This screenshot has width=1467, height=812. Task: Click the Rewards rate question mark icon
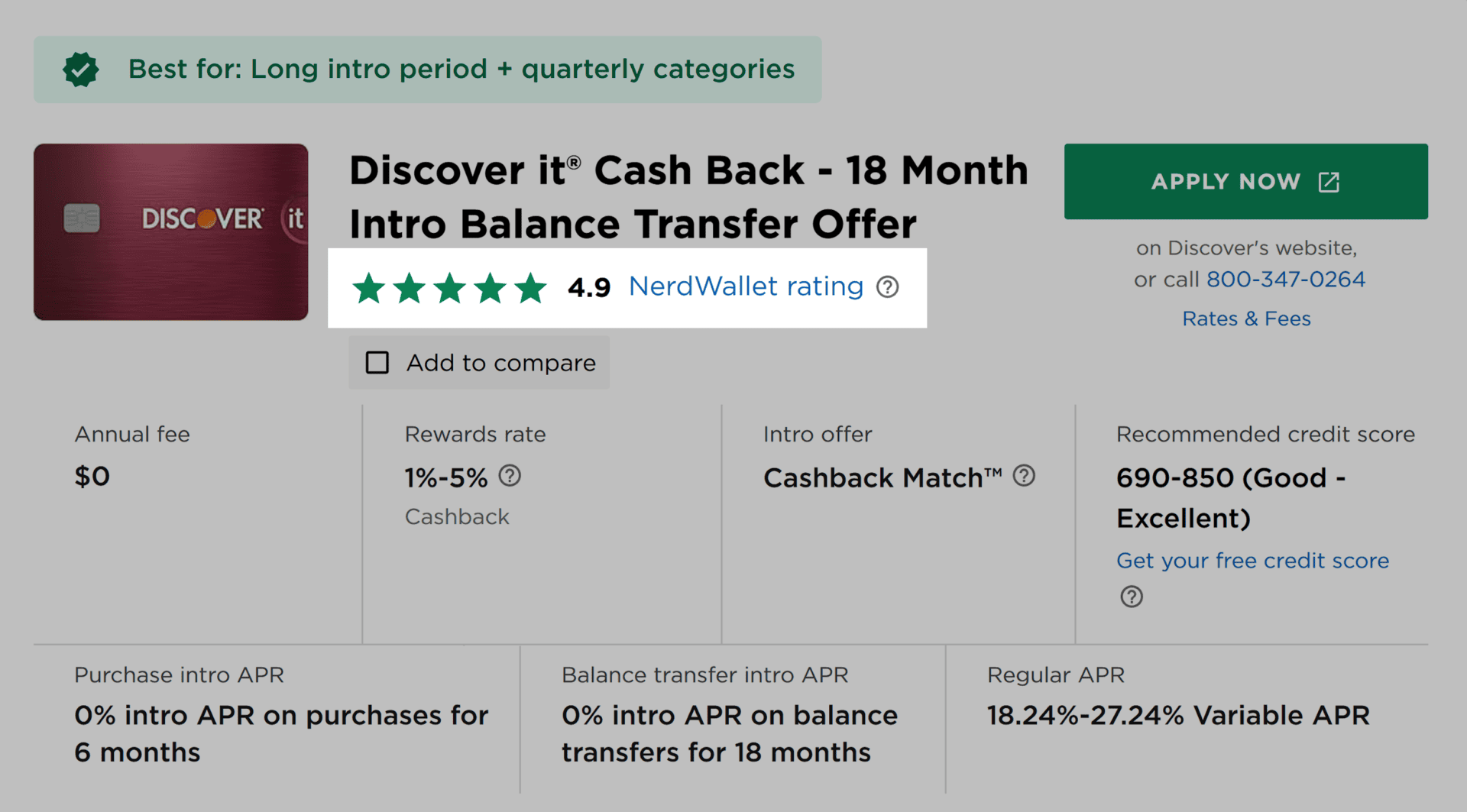(x=510, y=476)
